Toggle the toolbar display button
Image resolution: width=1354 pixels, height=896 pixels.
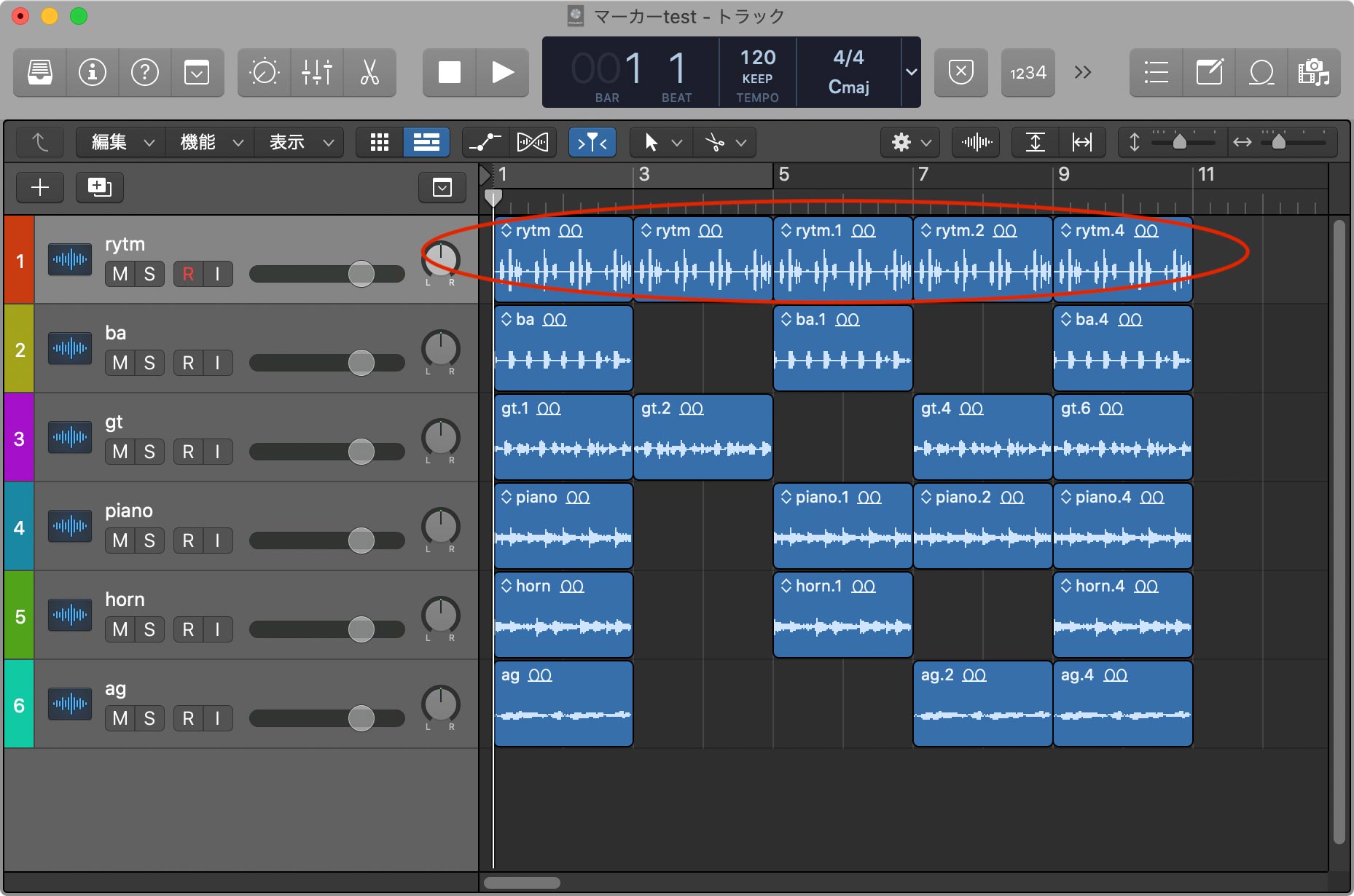197,73
